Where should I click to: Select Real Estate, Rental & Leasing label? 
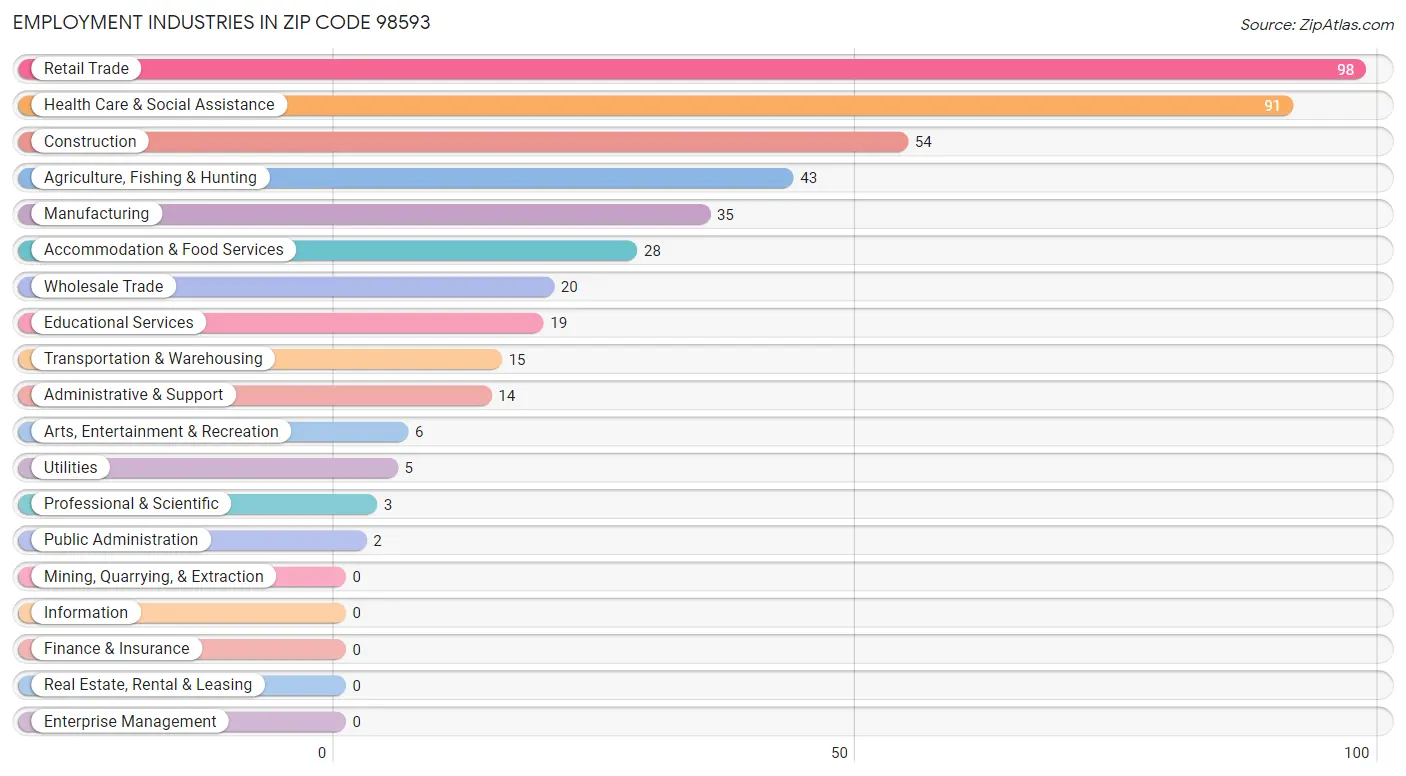coord(148,685)
